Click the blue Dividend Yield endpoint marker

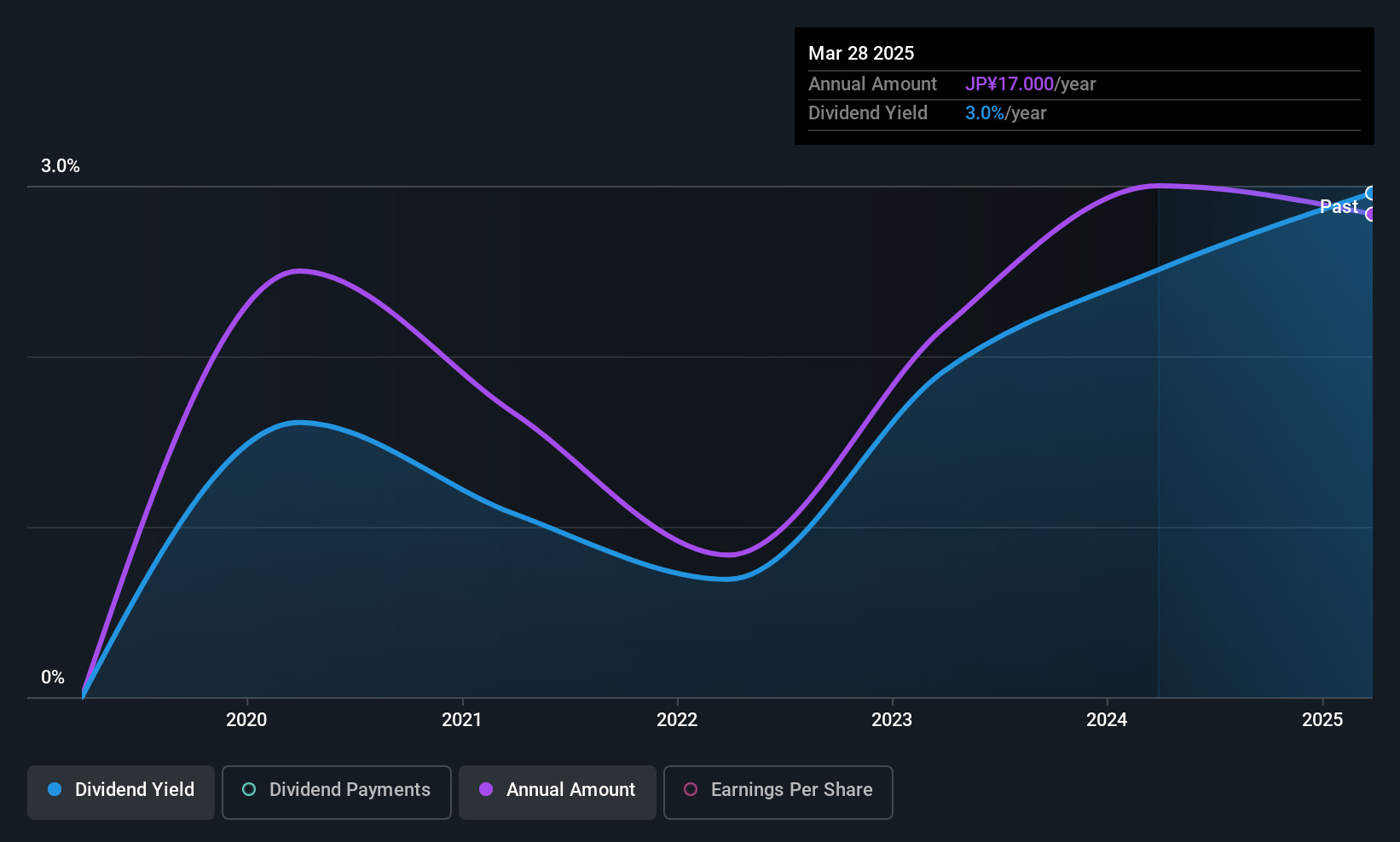click(x=1371, y=193)
